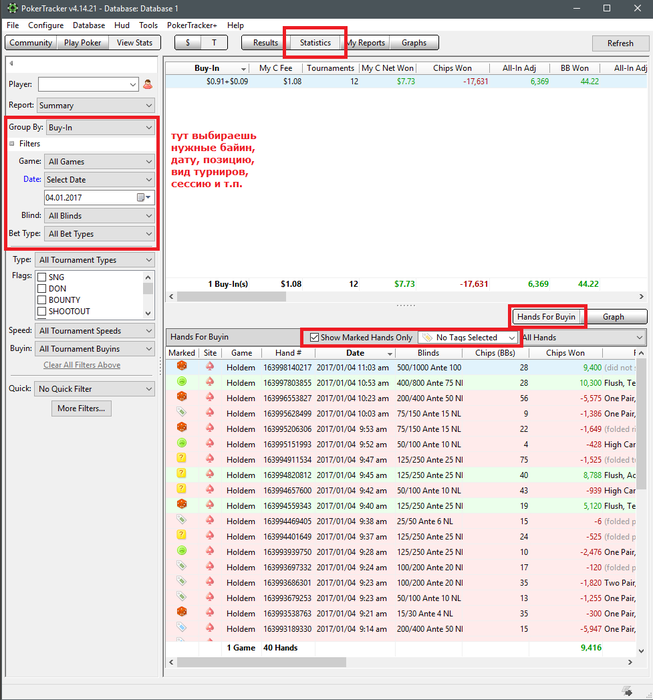Open the Configure menu

pos(46,25)
